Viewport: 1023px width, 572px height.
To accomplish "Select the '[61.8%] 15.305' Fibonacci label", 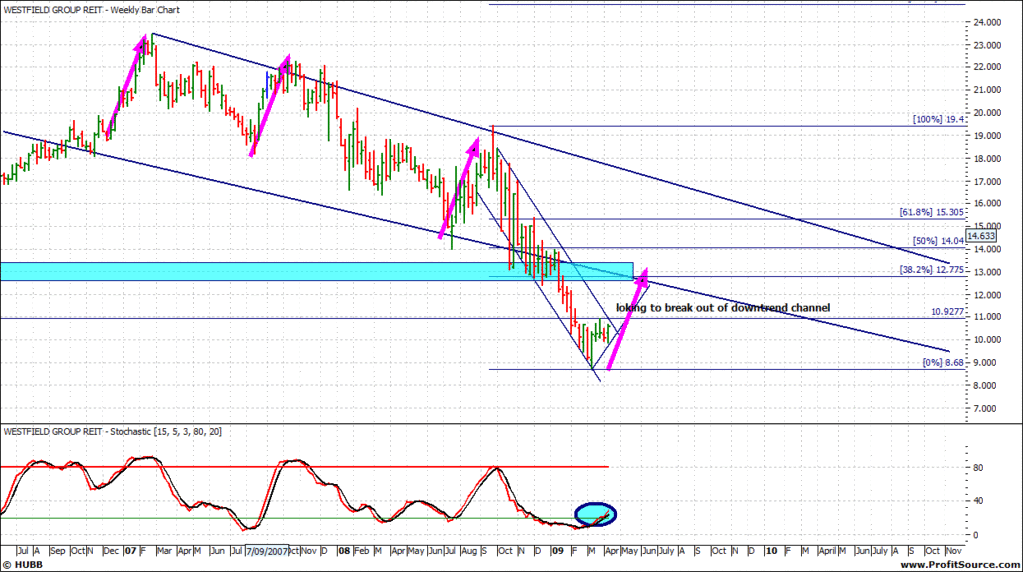I will (x=932, y=212).
